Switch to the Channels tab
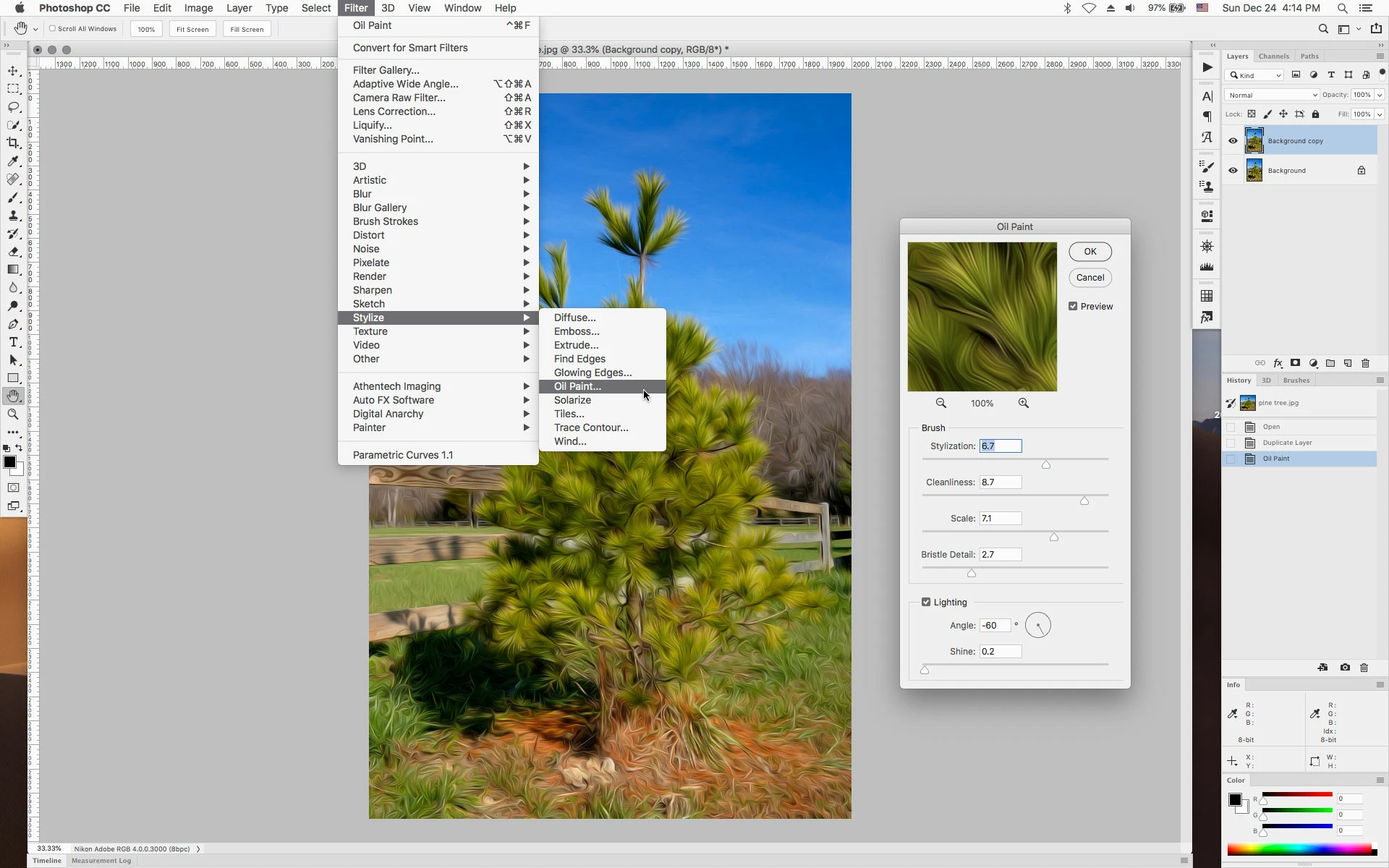This screenshot has height=868, width=1389. pos(1273,56)
